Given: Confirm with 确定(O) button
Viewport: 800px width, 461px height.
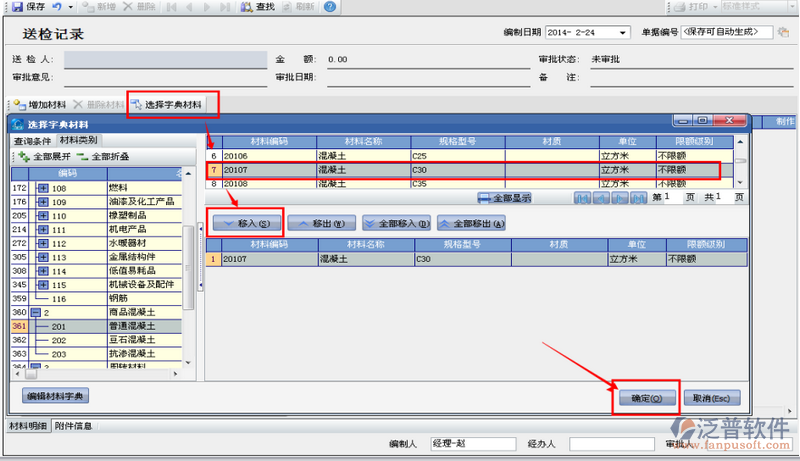Looking at the screenshot, I should pyautogui.click(x=647, y=398).
